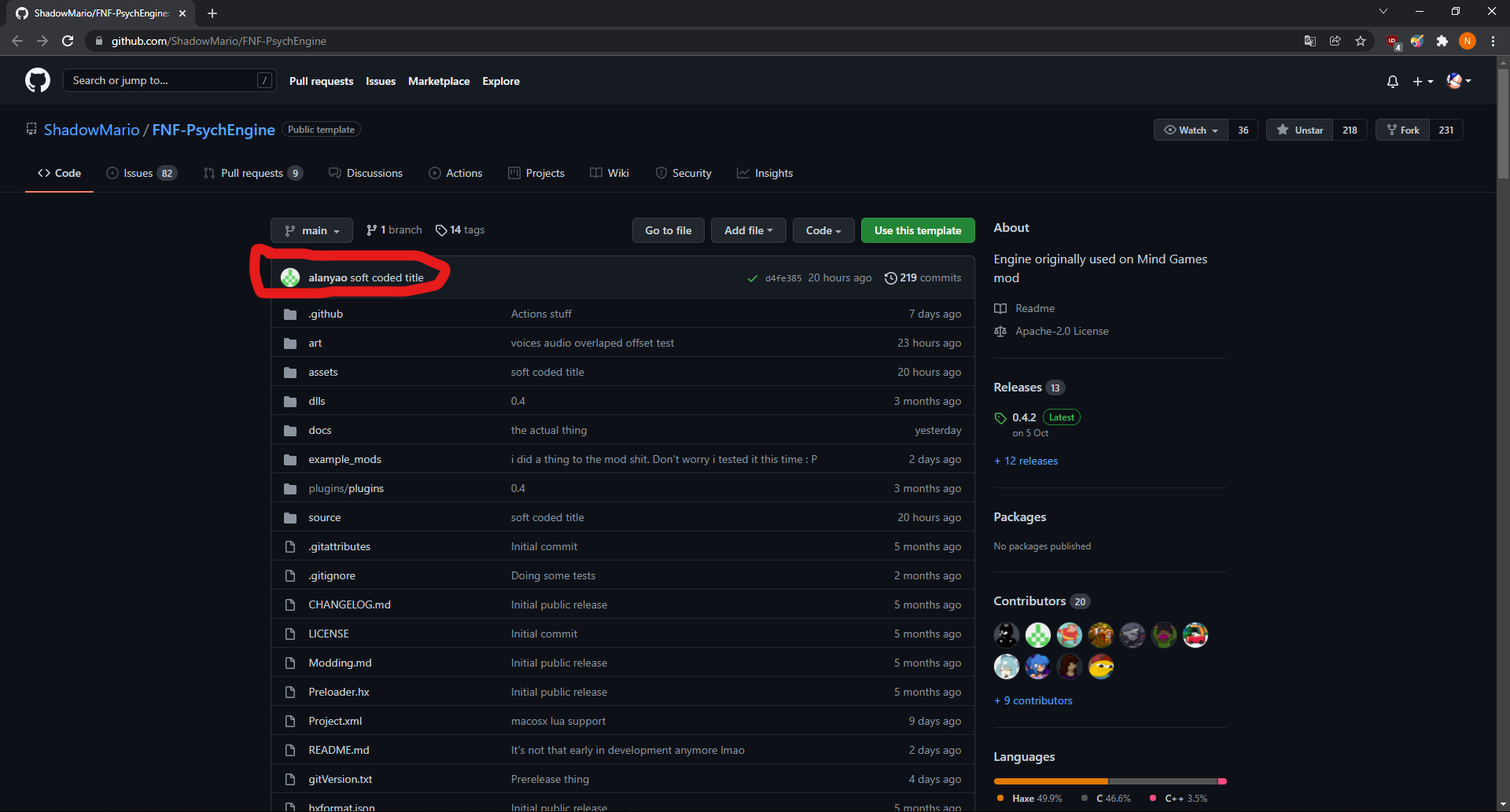1510x812 pixels.
Task: Click the Haxe segment of the languages bar
Action: tap(1050, 781)
